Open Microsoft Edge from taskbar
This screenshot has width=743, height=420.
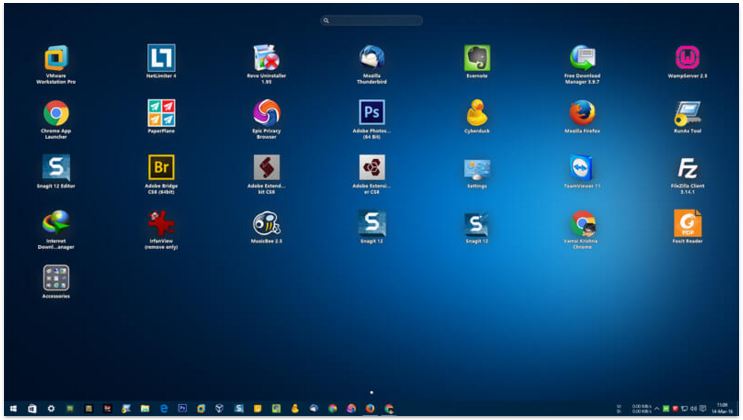[163, 409]
